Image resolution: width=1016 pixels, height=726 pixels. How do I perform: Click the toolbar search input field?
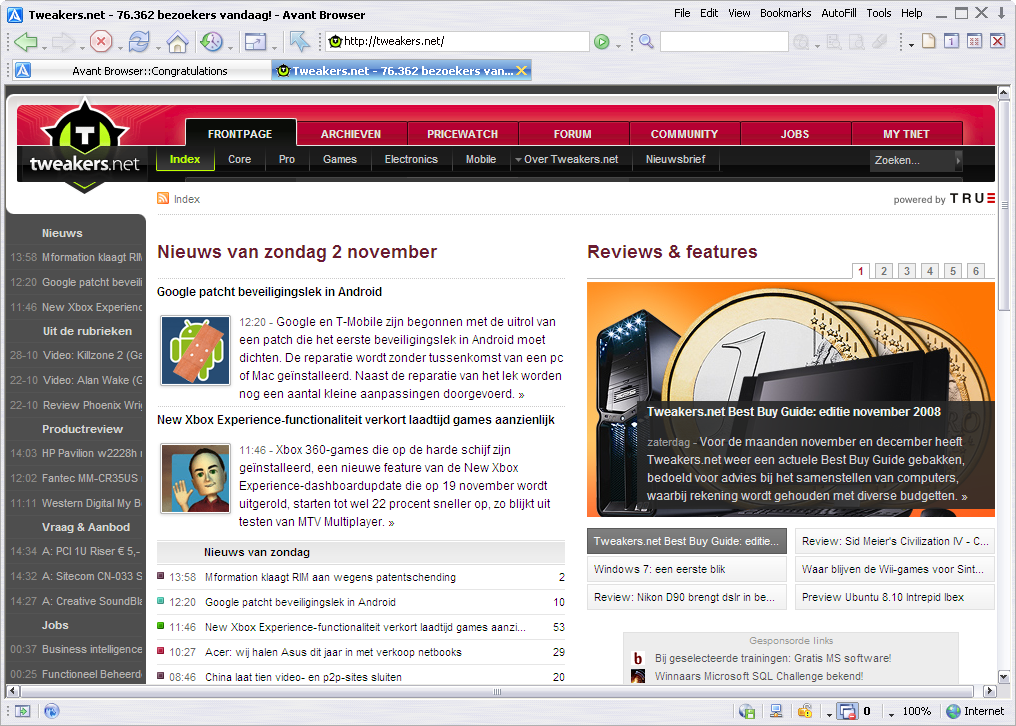click(x=724, y=41)
